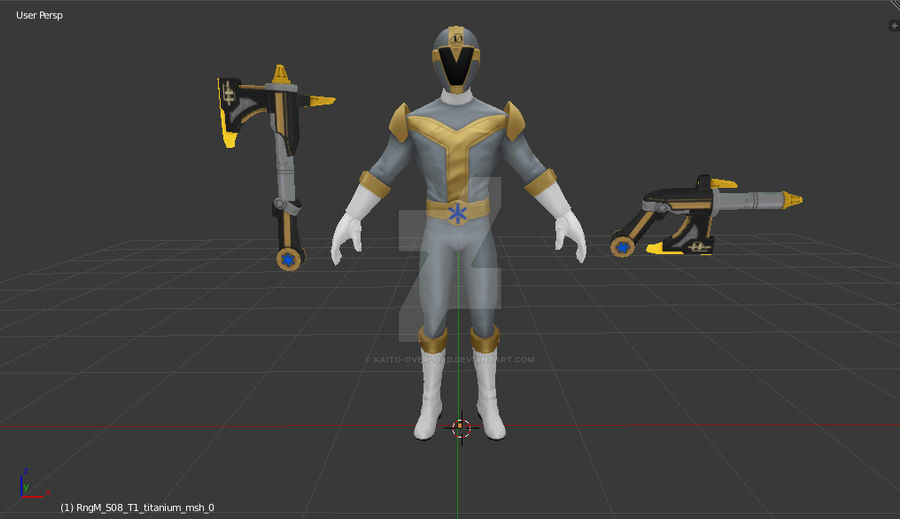Click the striped area-split corner widget
Viewport: 900px width, 519px height.
point(895,5)
